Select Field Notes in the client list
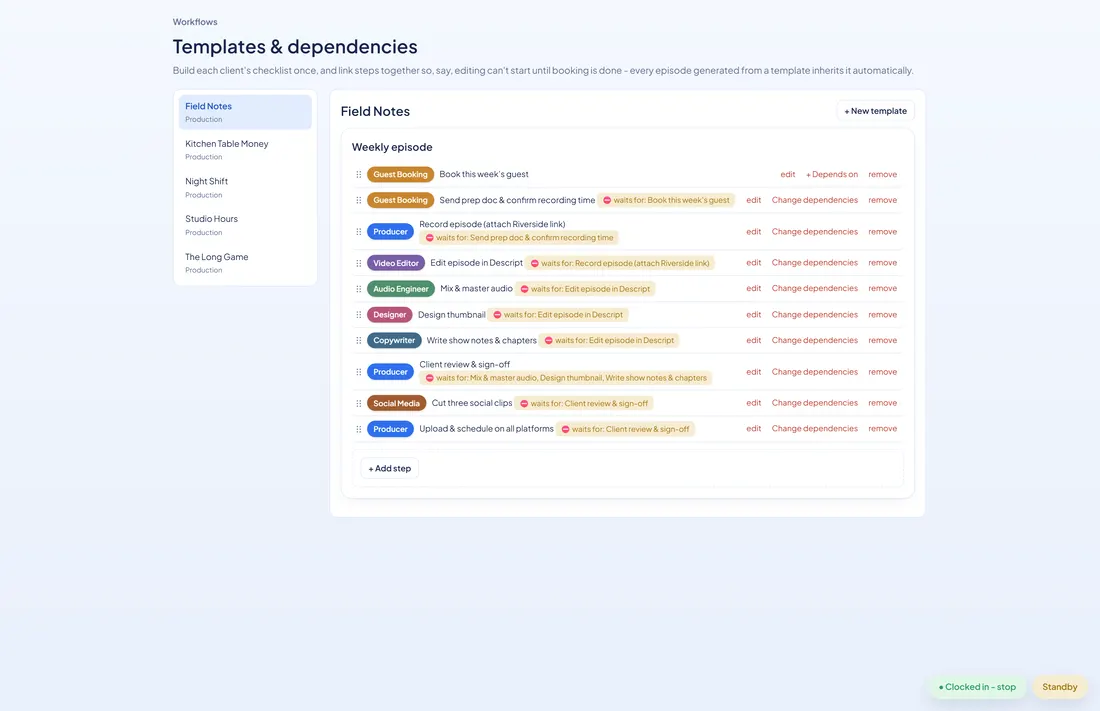The image size is (1100, 711). coord(245,112)
